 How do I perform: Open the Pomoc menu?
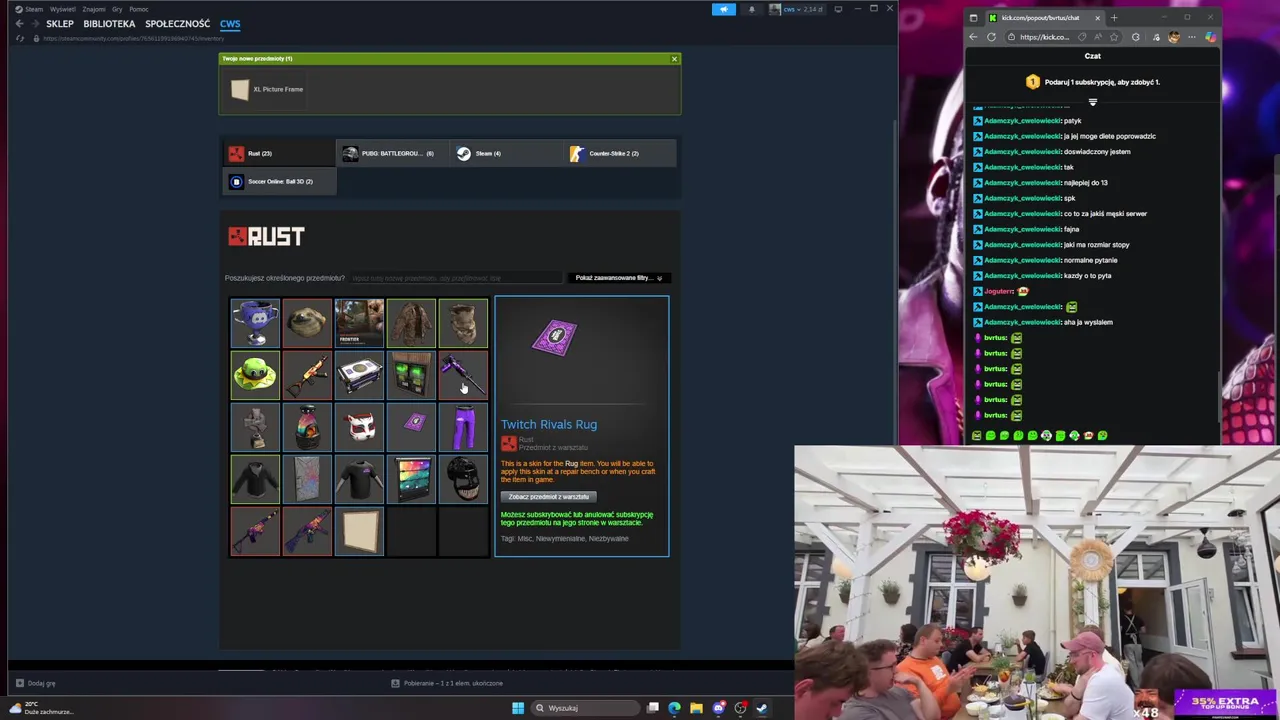tap(138, 9)
